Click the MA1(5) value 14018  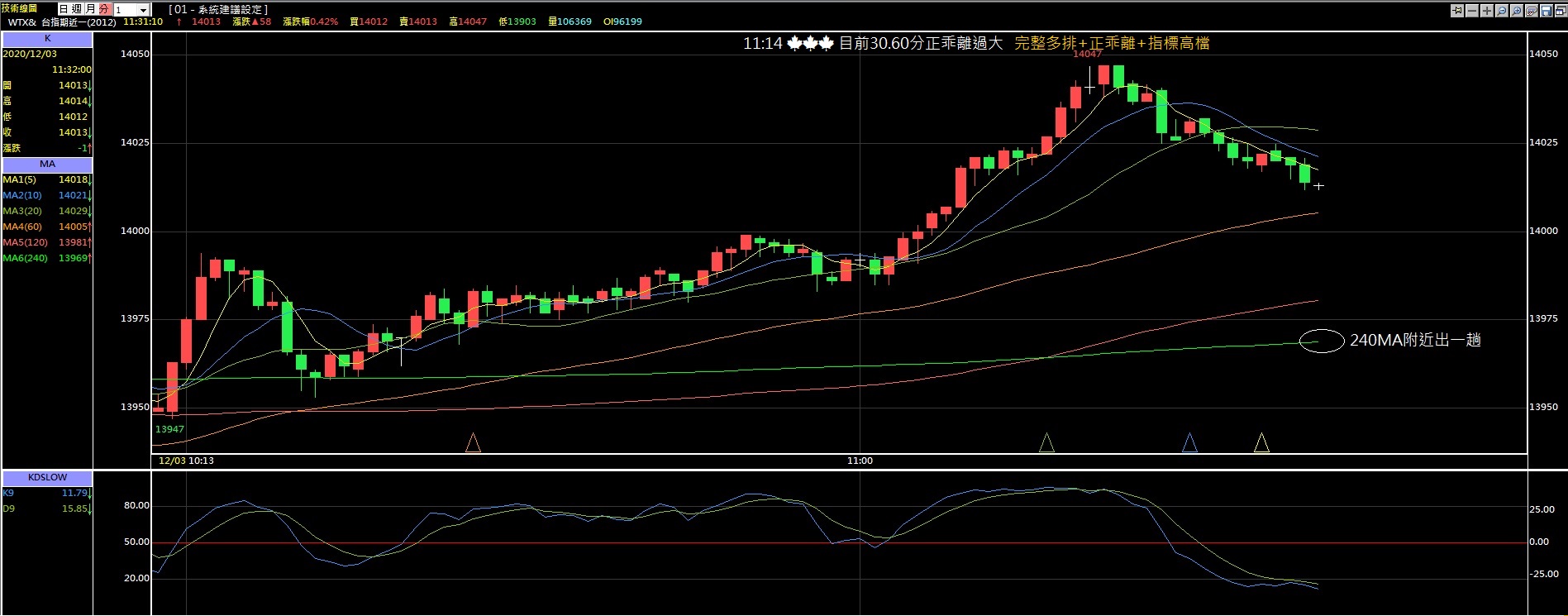(73, 179)
